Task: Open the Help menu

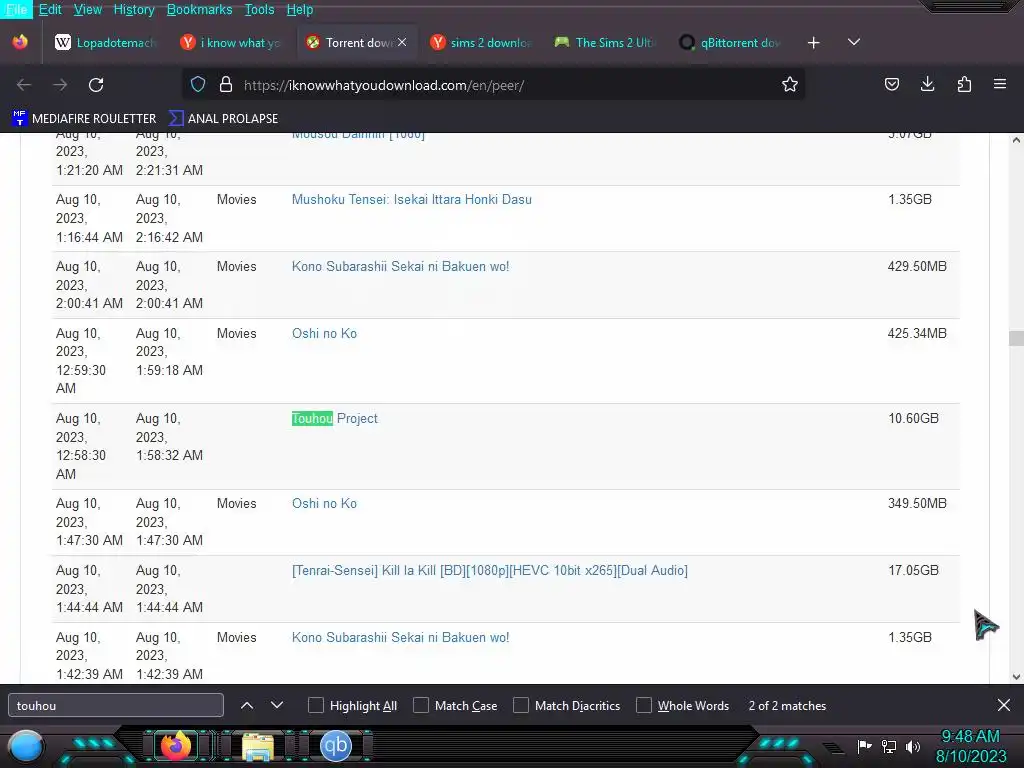Action: tap(300, 9)
